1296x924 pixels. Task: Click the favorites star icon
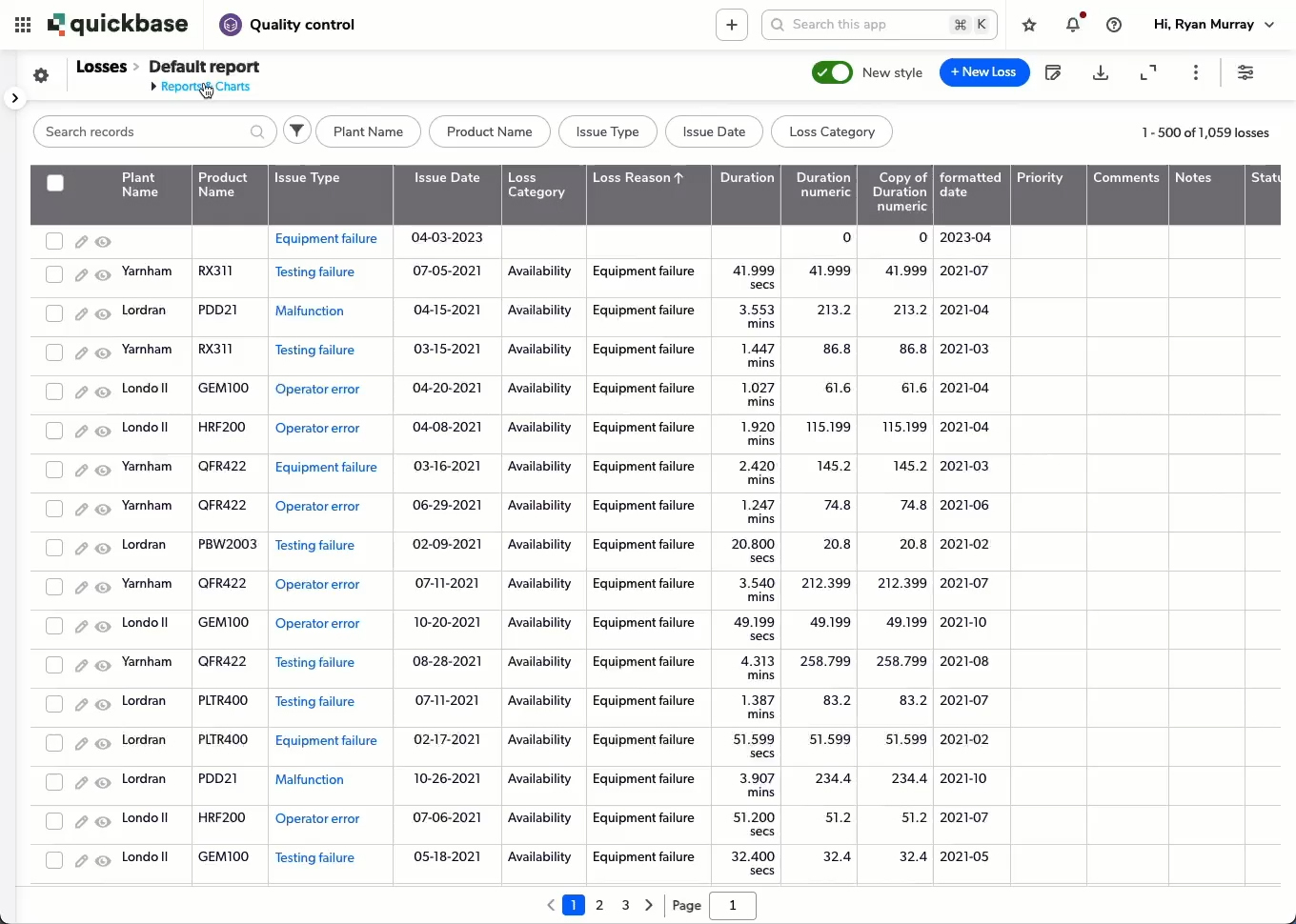(1029, 25)
